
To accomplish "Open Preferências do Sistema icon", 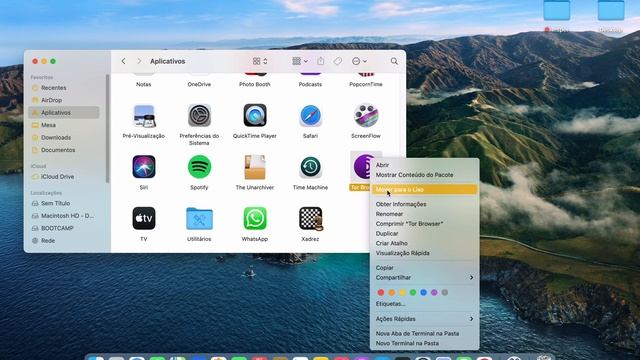I will click(x=199, y=116).
